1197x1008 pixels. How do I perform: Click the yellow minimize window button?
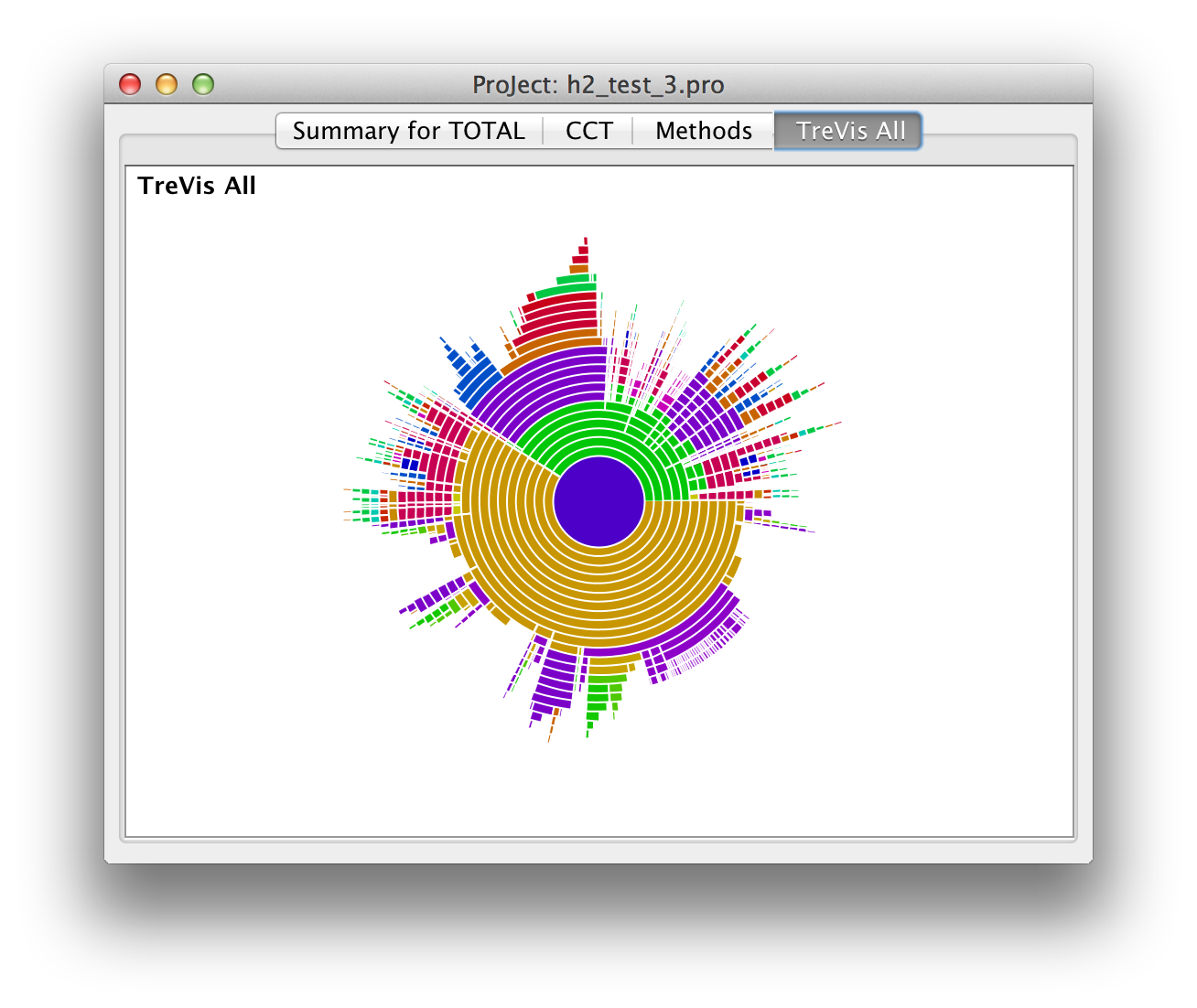point(167,84)
